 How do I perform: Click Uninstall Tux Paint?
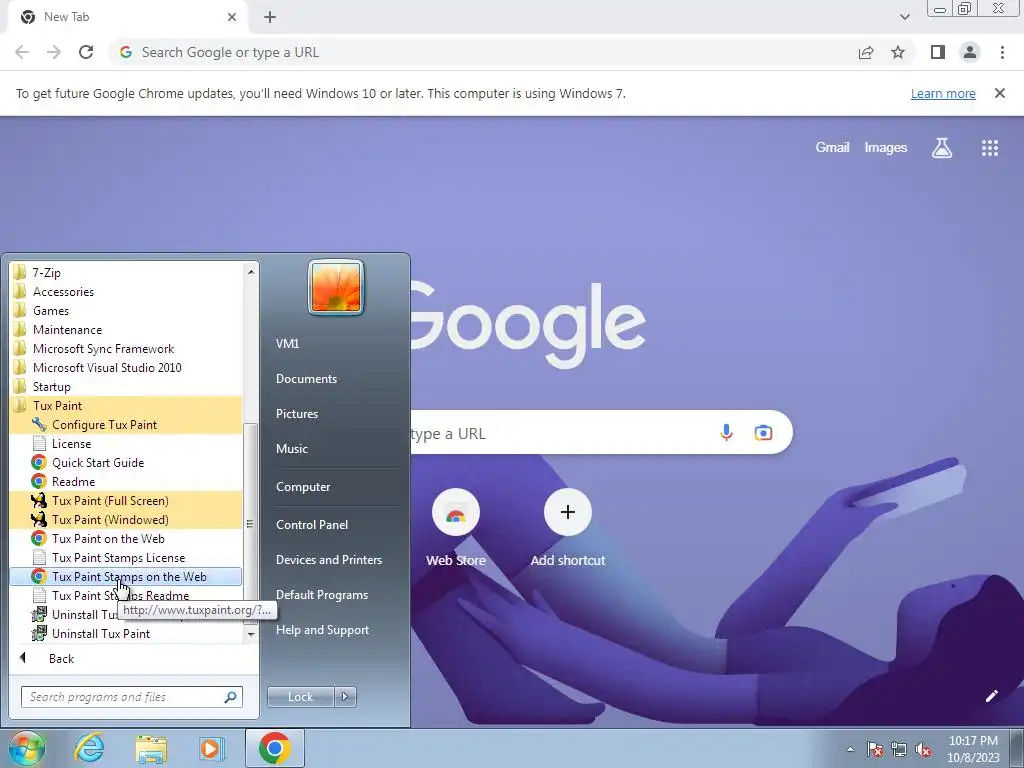pos(126,633)
